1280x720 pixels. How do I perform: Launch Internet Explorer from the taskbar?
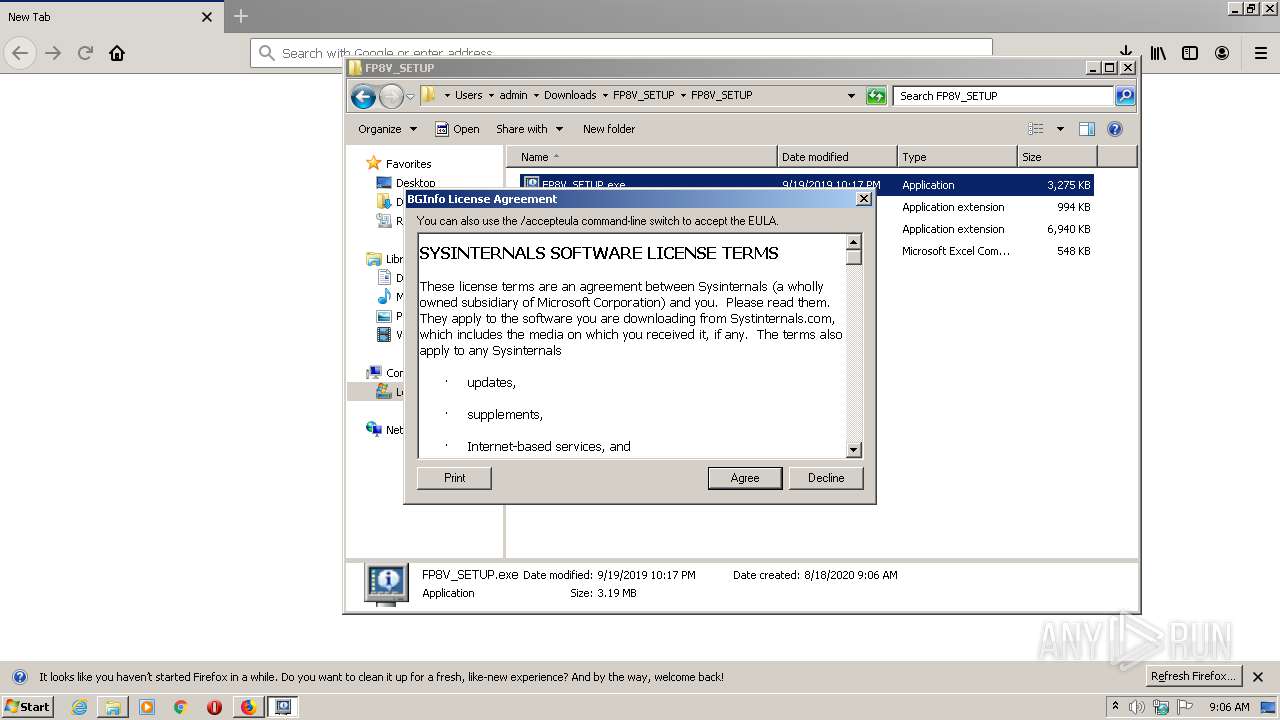click(79, 707)
